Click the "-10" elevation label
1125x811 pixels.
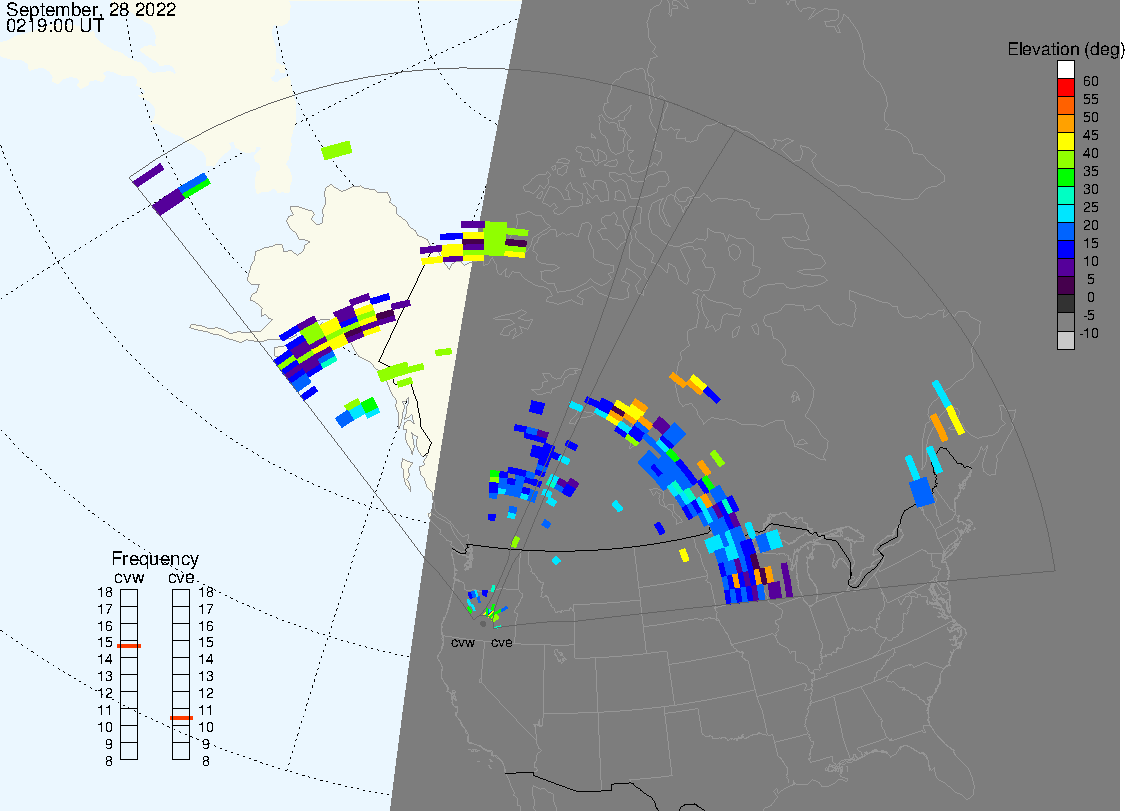pos(1088,333)
